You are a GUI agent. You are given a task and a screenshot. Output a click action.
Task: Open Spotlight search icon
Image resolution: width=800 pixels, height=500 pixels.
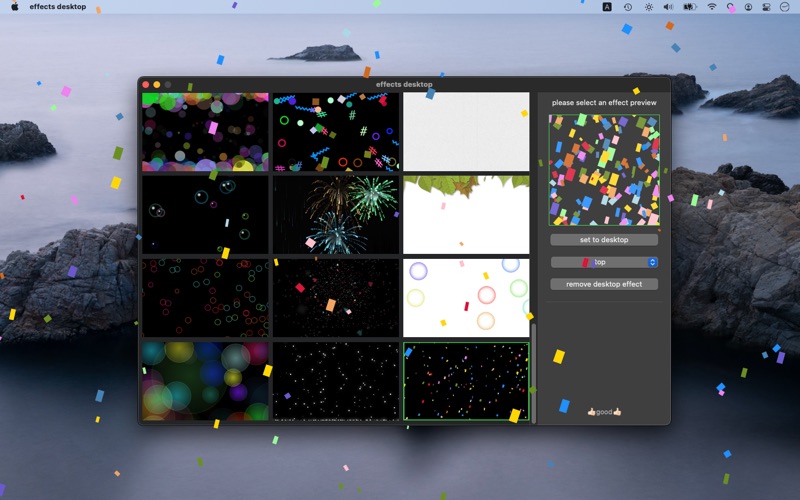[731, 7]
